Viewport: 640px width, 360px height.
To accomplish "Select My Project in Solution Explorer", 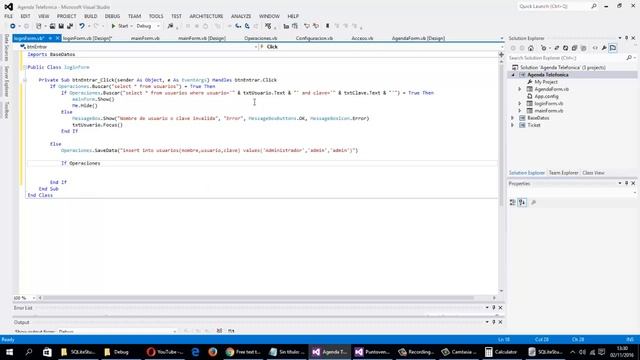I will point(546,82).
